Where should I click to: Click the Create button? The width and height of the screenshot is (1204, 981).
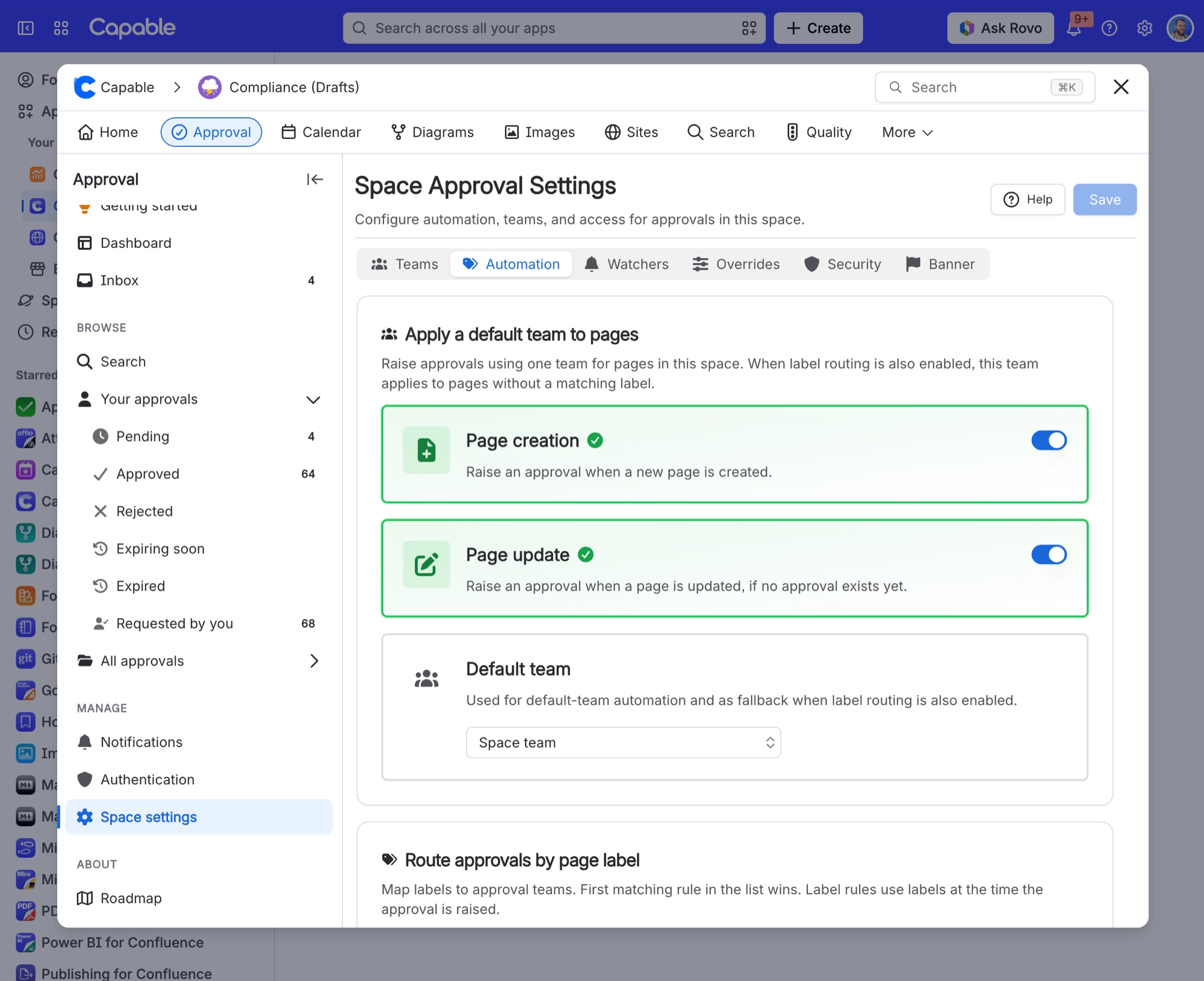pyautogui.click(x=818, y=28)
